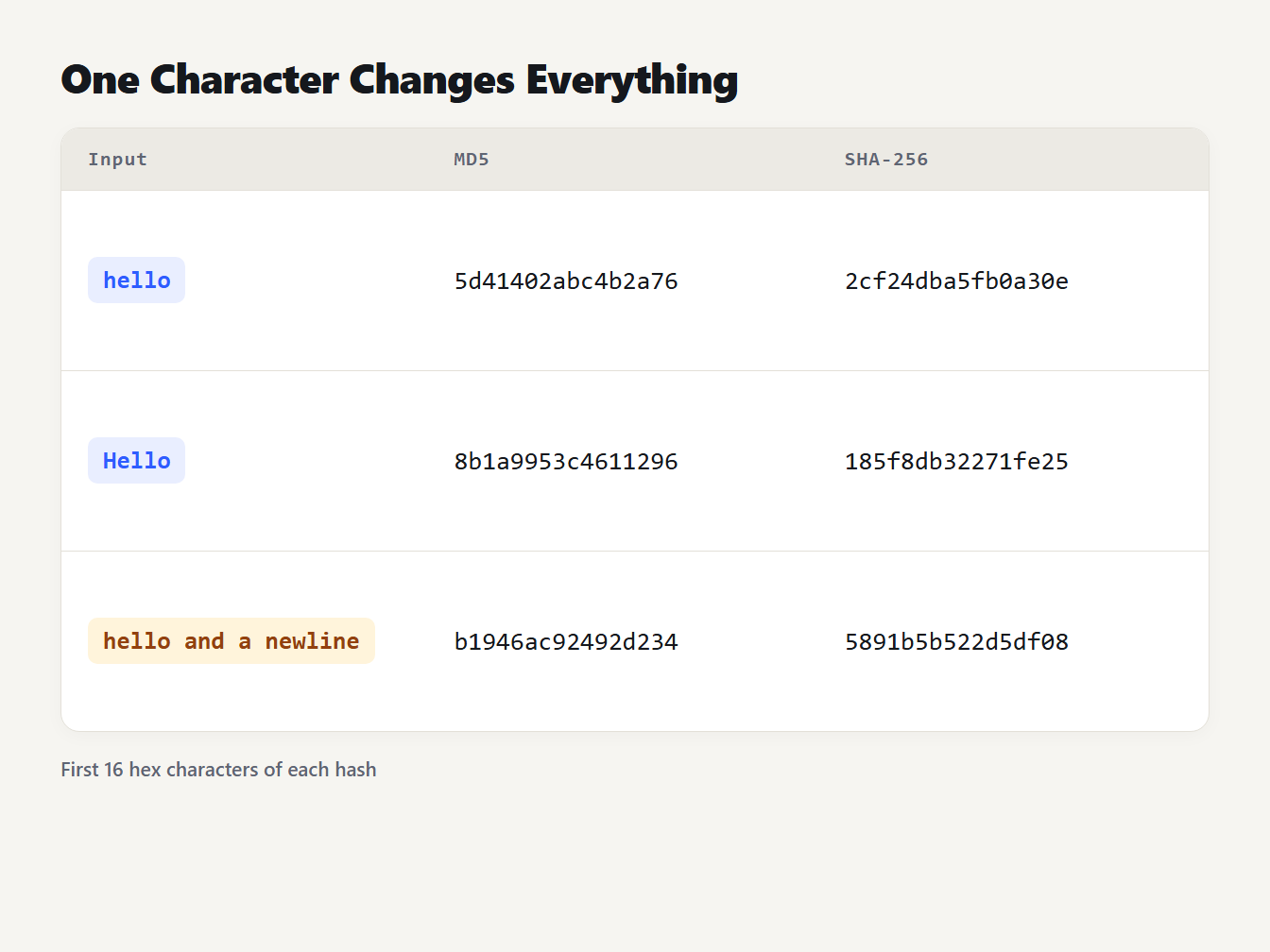Screen dimensions: 1270x952
Task: Click the capitalized "Hello" input chip
Action: point(137,461)
